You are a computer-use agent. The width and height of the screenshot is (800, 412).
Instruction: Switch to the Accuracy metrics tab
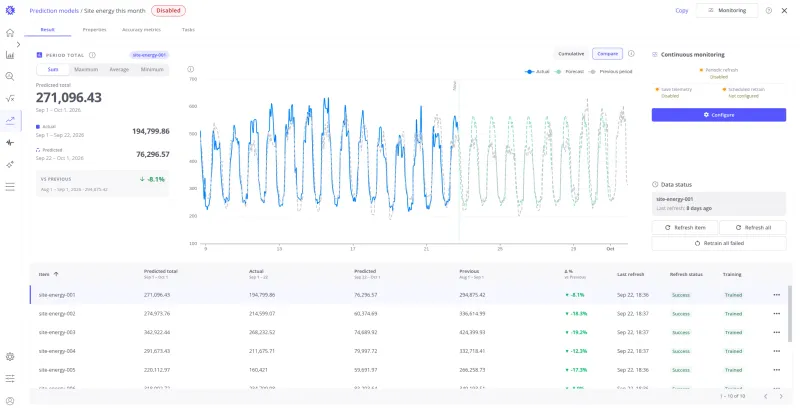(141, 30)
